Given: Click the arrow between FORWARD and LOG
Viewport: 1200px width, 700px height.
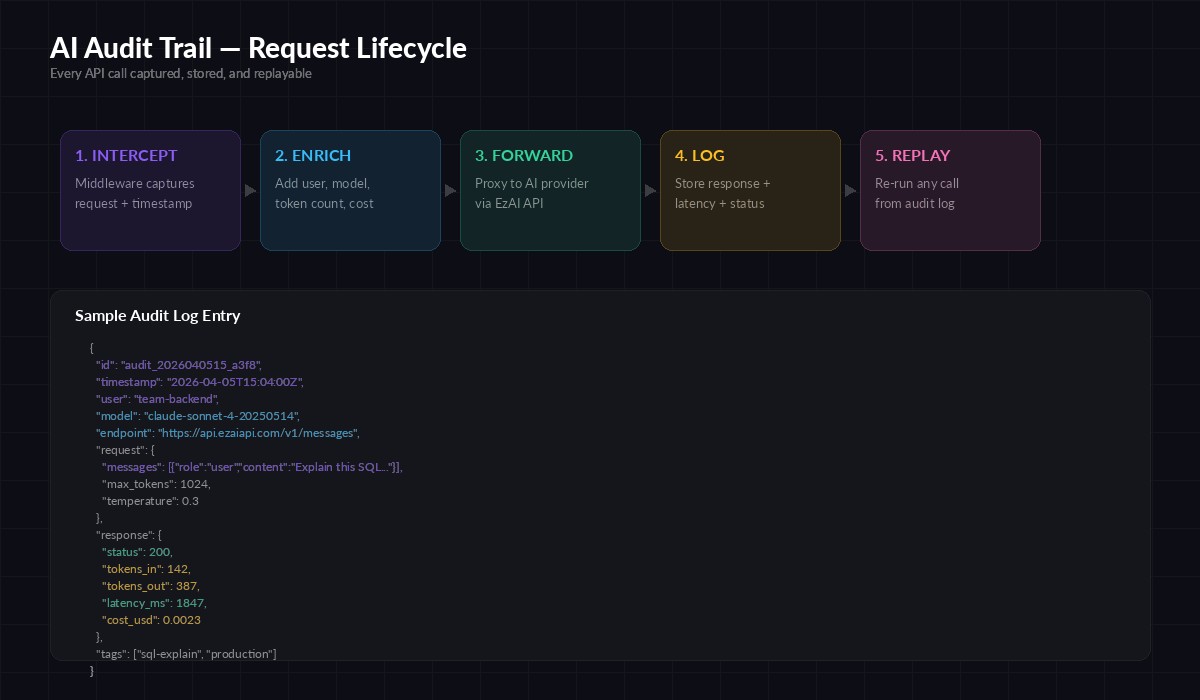Looking at the screenshot, I should 650,190.
